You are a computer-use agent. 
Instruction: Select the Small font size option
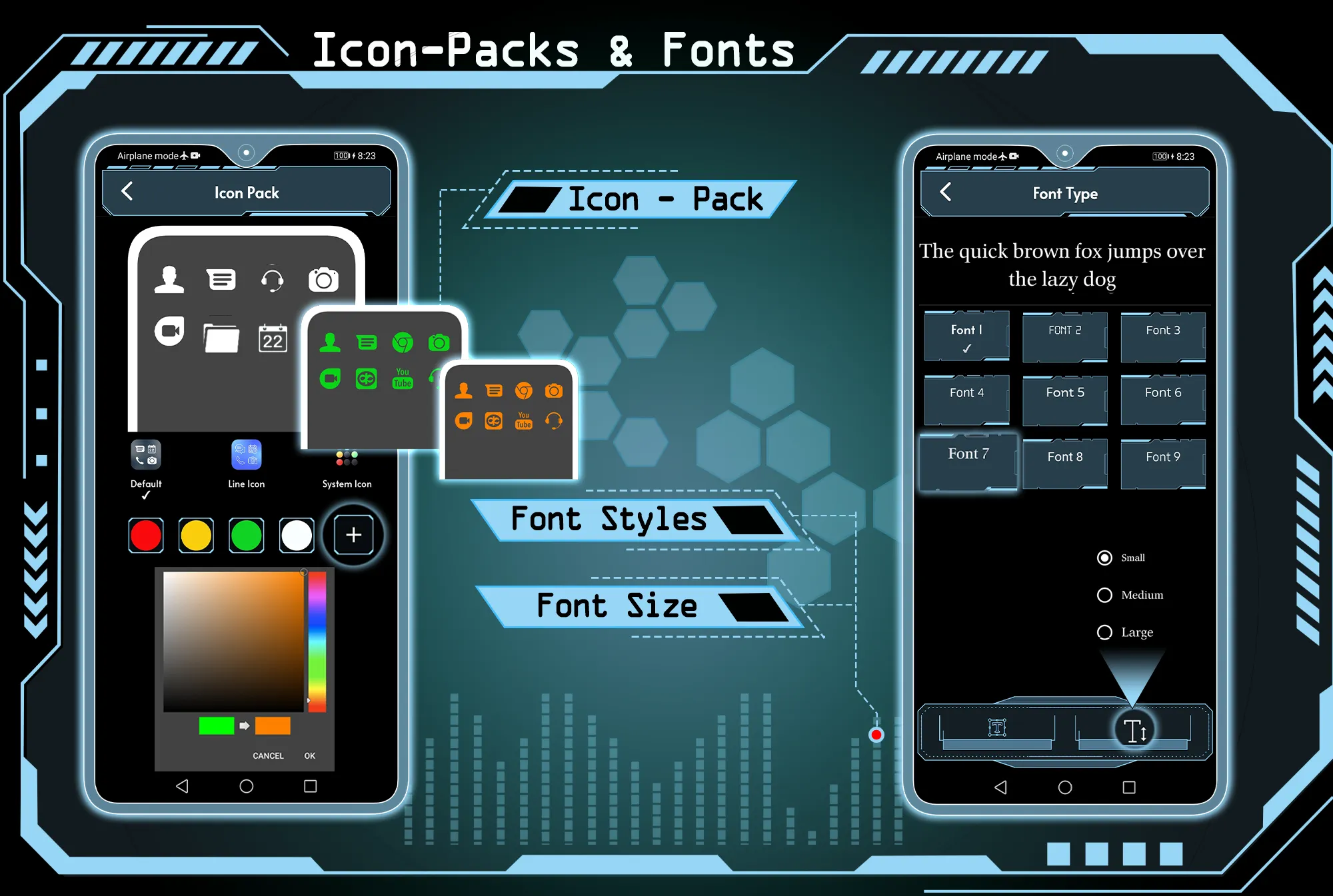(1105, 558)
